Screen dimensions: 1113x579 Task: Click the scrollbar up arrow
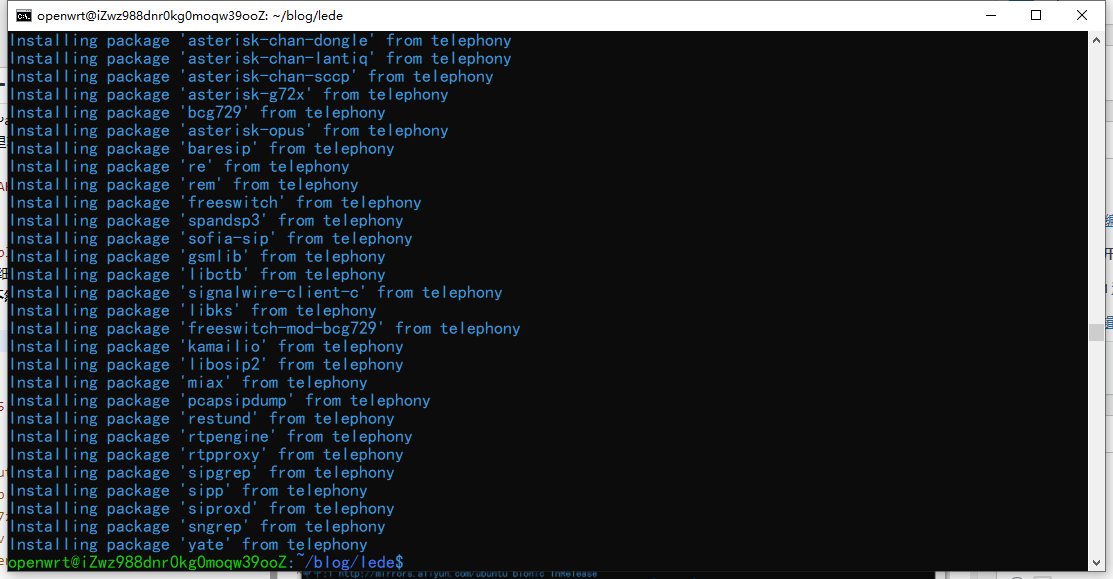point(1096,40)
